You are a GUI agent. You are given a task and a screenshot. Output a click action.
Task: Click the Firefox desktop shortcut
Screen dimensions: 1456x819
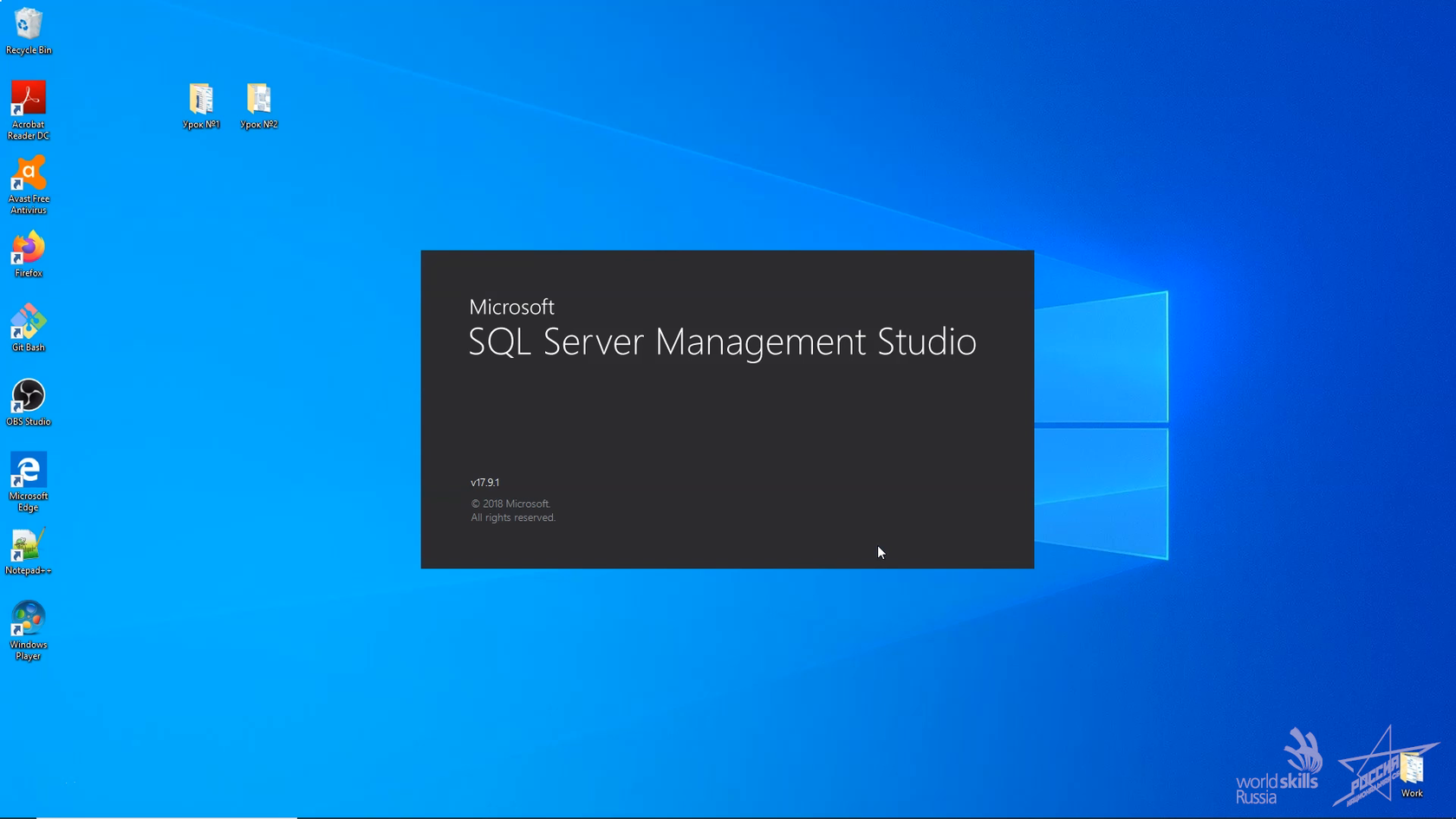point(29,254)
